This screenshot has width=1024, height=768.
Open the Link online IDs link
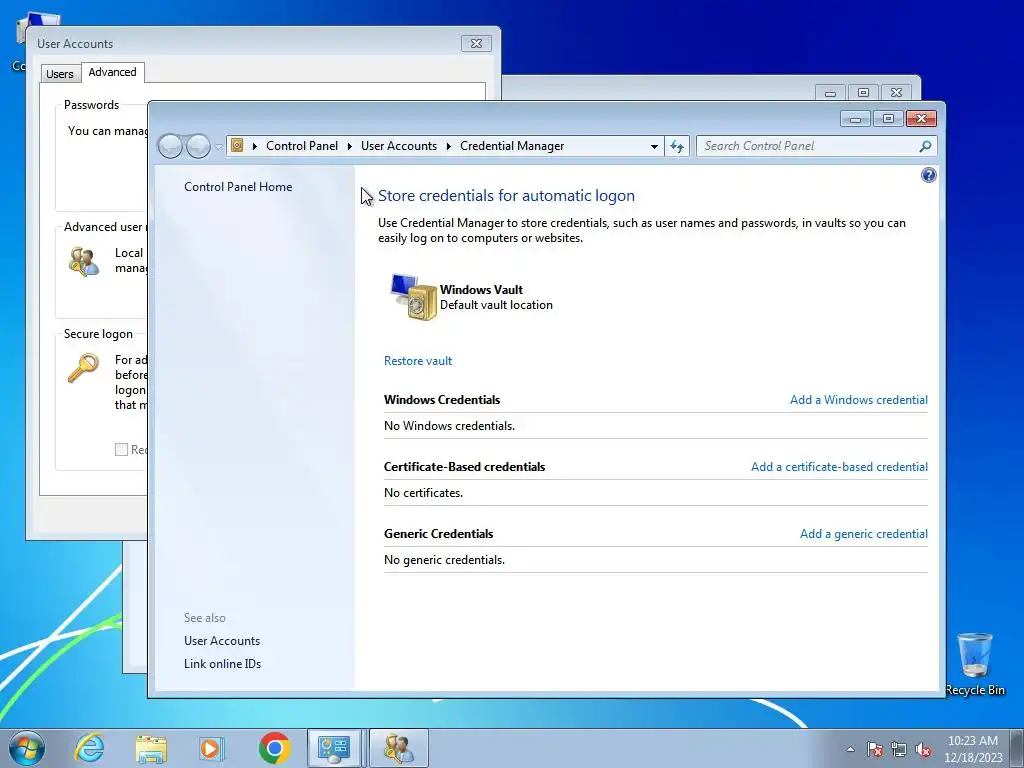pyautogui.click(x=222, y=664)
